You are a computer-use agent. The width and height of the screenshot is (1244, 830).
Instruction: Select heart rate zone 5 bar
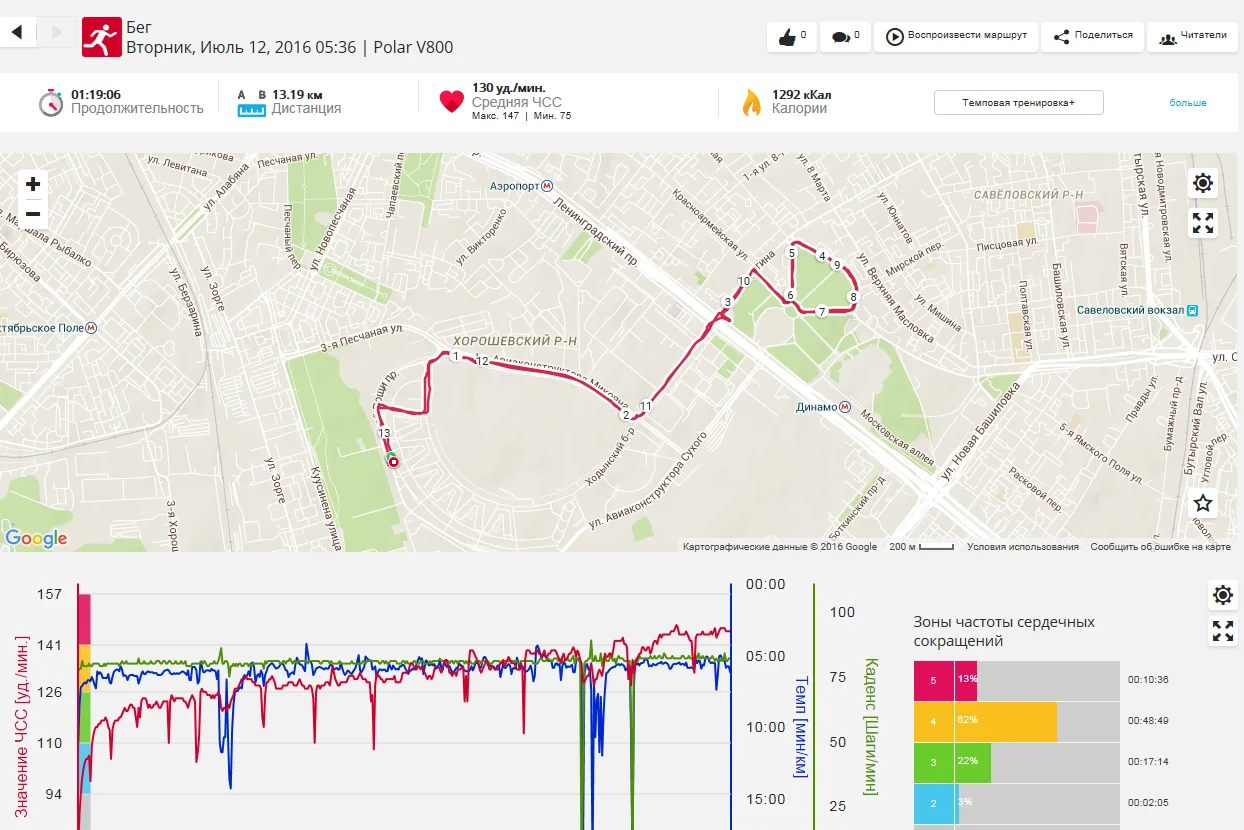(1017, 680)
